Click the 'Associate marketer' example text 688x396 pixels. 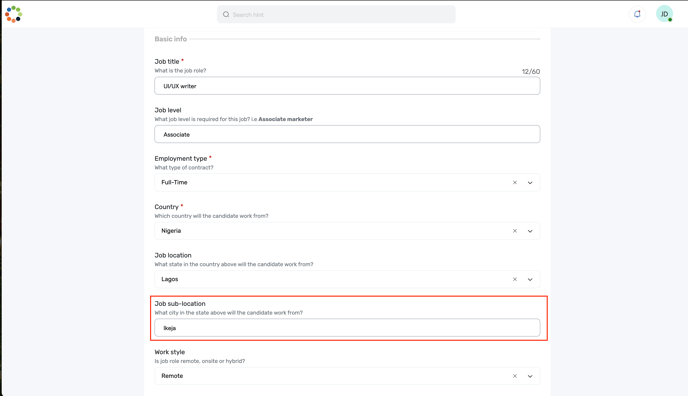(286, 119)
